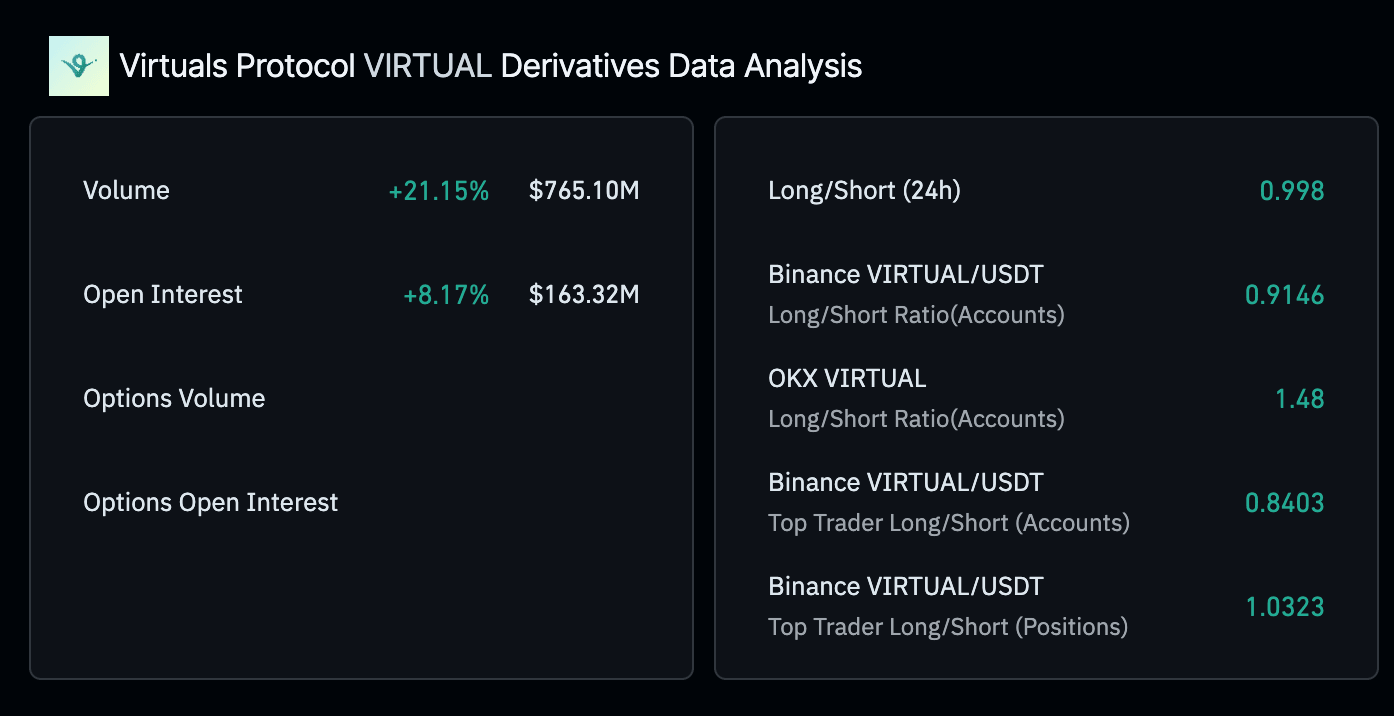Click the 0.998 long/short ratio value
Image resolution: width=1394 pixels, height=716 pixels.
tap(1292, 191)
